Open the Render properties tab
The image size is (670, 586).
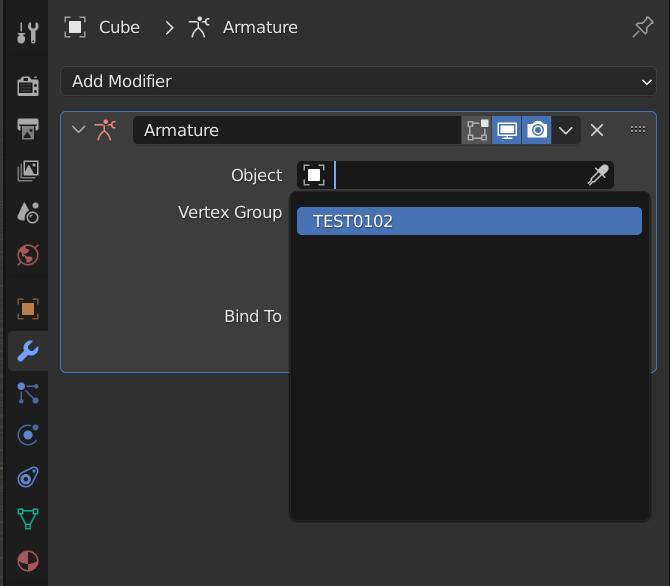click(x=28, y=85)
